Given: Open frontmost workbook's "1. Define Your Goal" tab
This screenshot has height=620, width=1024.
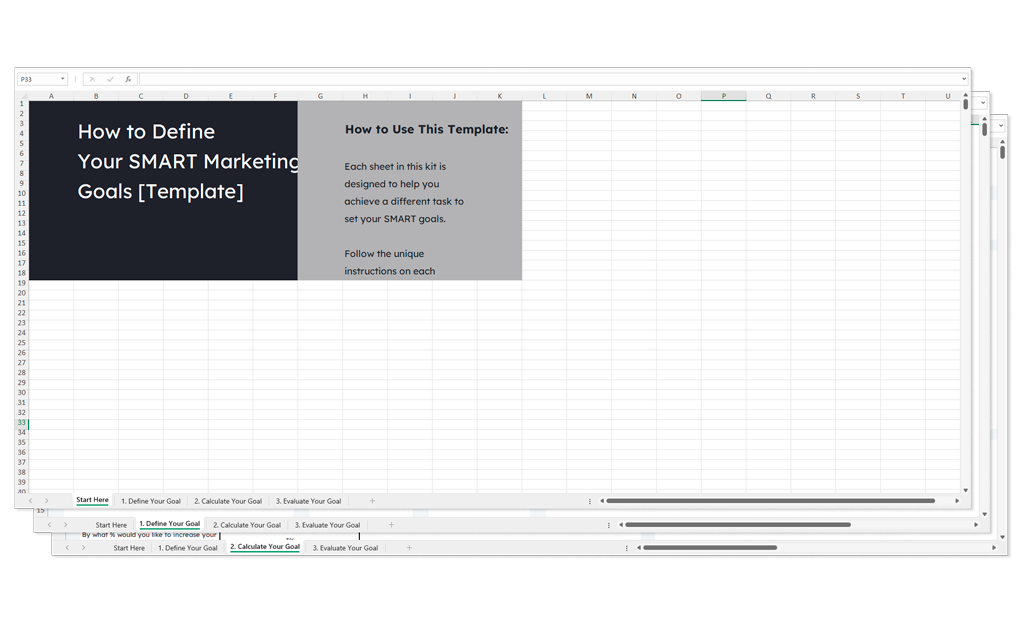Looking at the screenshot, I should 151,501.
